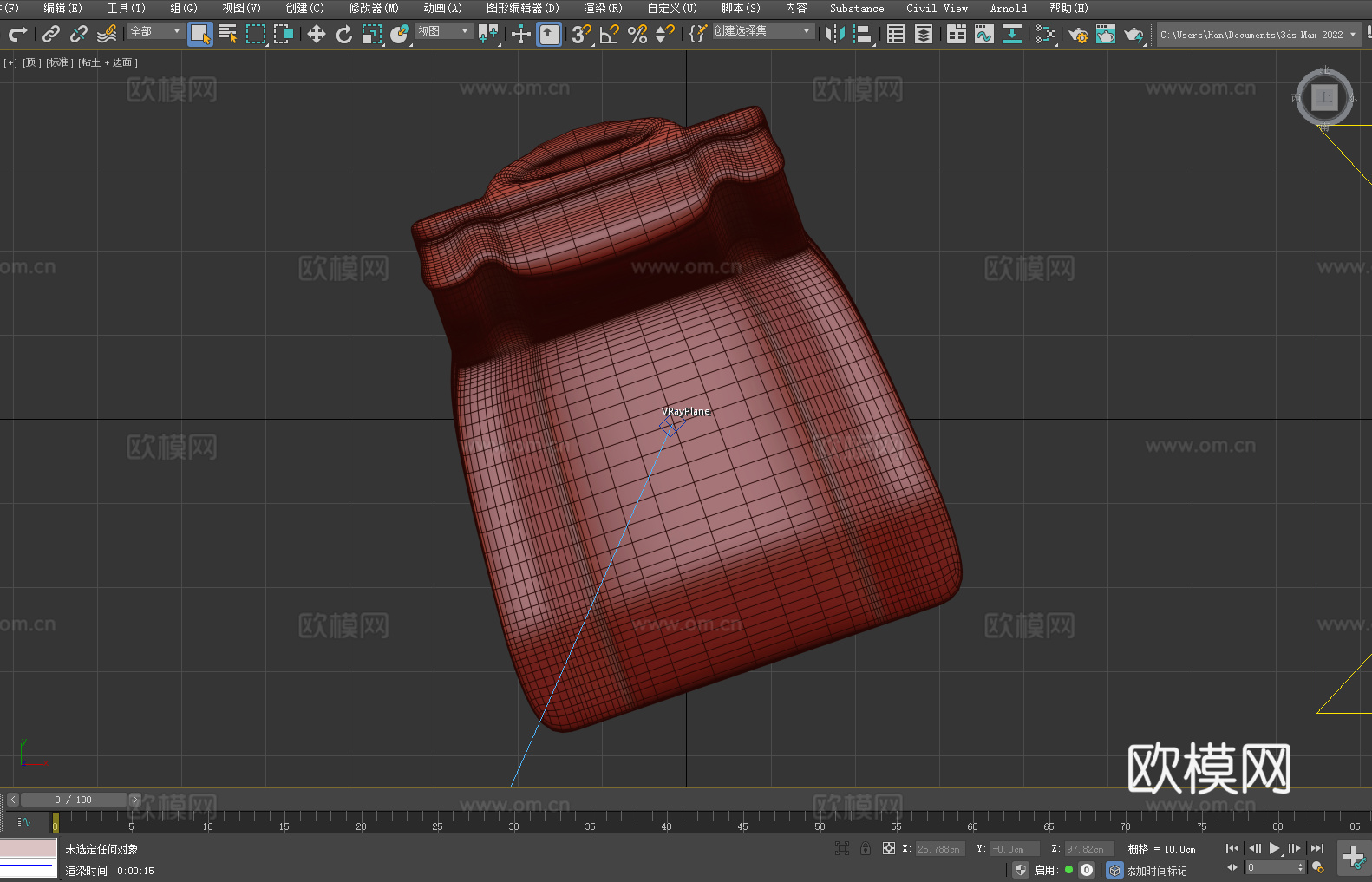Open the Select by Name list icon
Screen dimensions: 1372x882
click(x=228, y=34)
